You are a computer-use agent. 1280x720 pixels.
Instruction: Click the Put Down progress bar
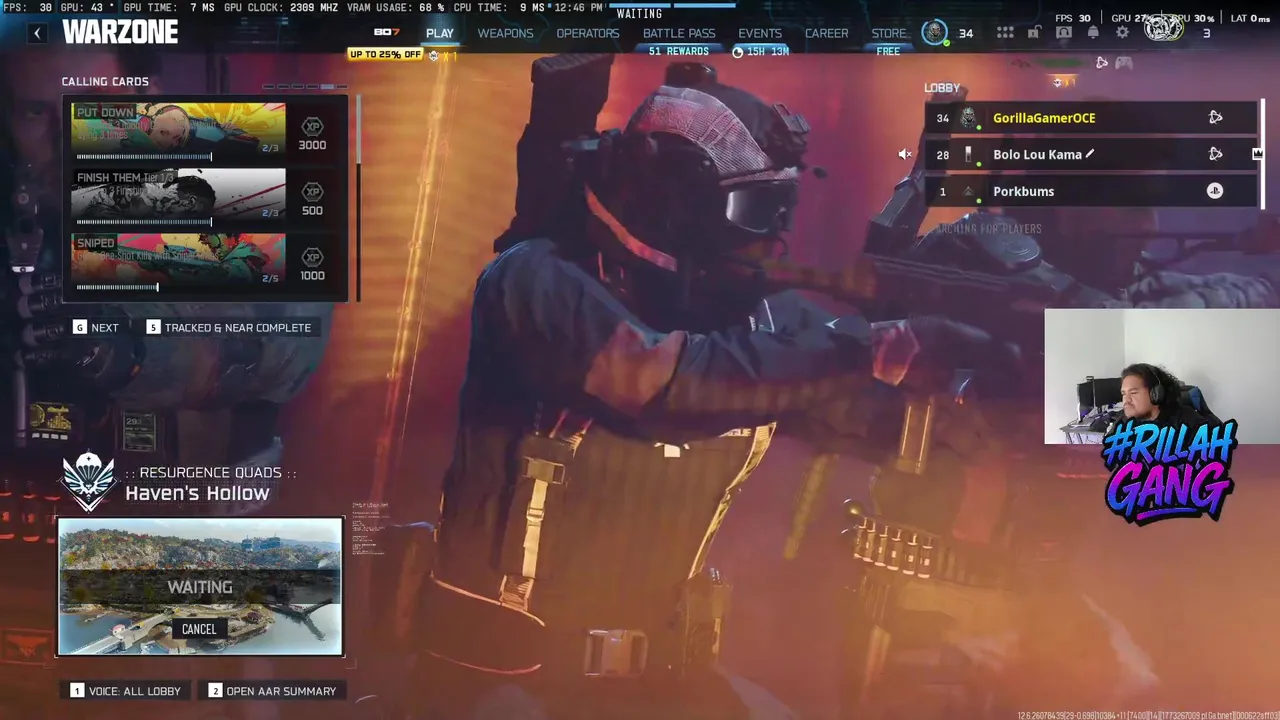pos(144,157)
